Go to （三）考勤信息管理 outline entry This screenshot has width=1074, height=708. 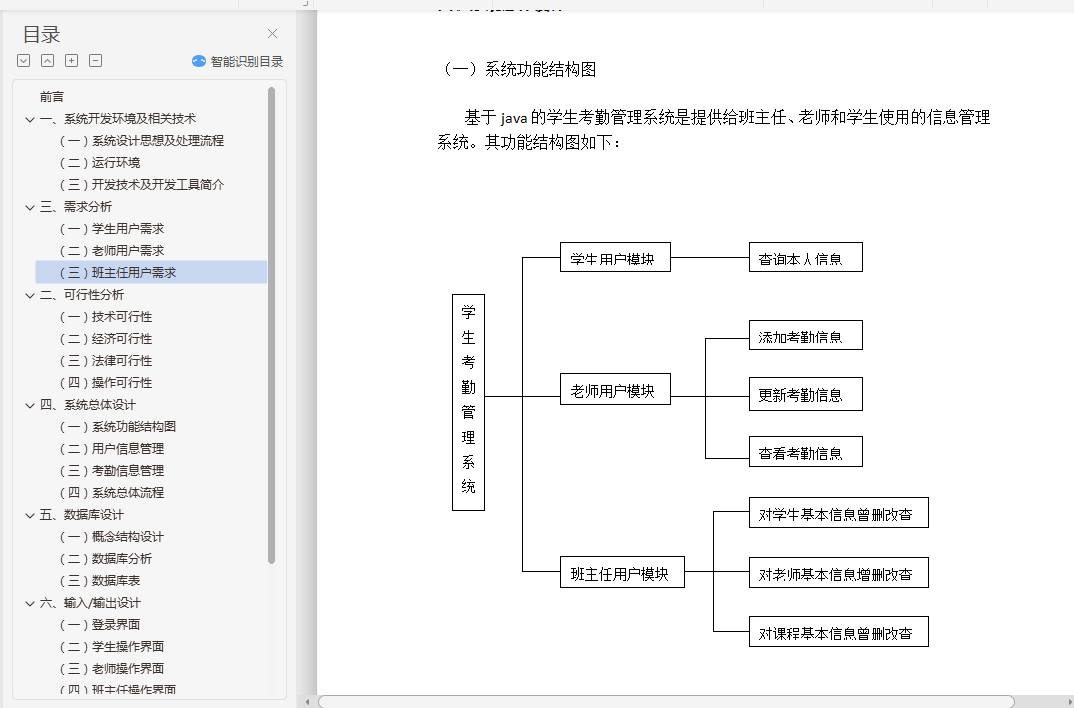(x=112, y=470)
